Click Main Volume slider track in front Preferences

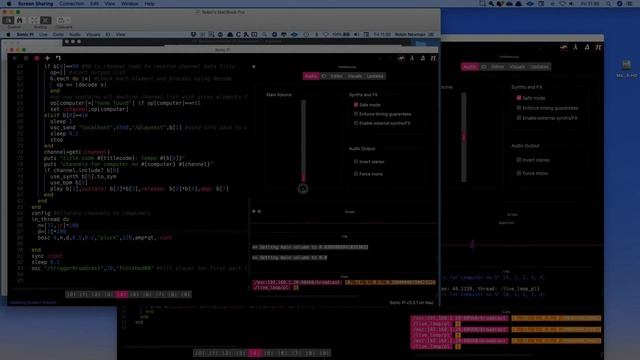(x=303, y=141)
